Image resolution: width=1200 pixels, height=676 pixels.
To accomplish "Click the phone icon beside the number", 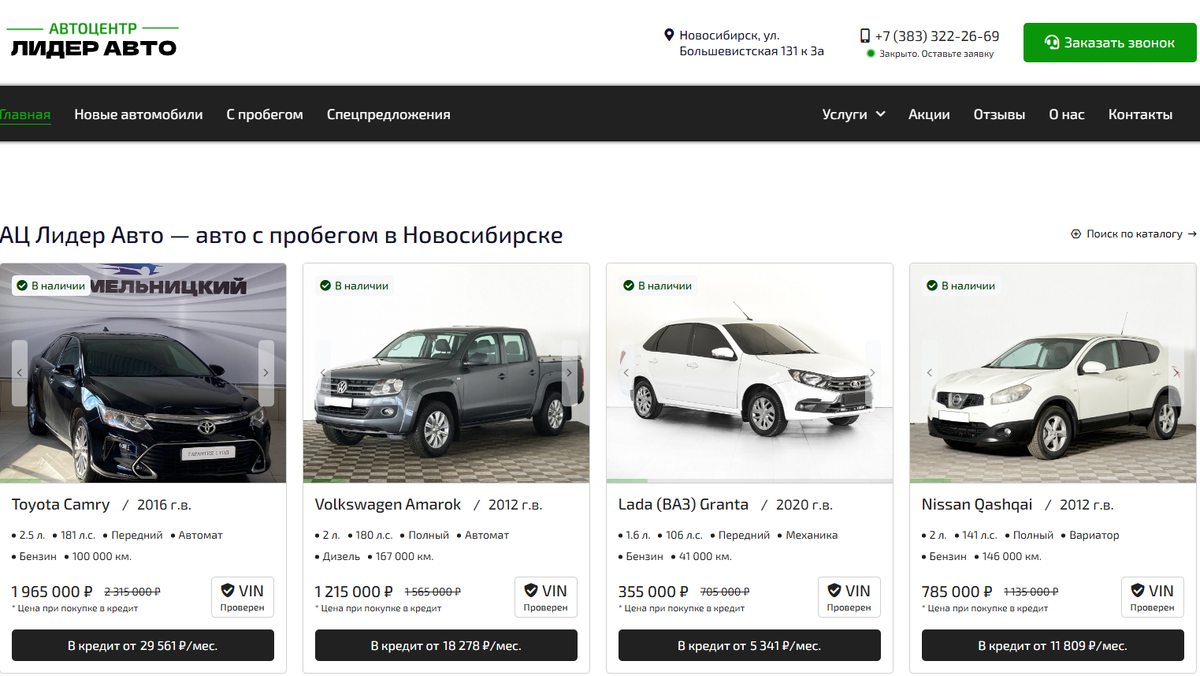I will pos(865,36).
